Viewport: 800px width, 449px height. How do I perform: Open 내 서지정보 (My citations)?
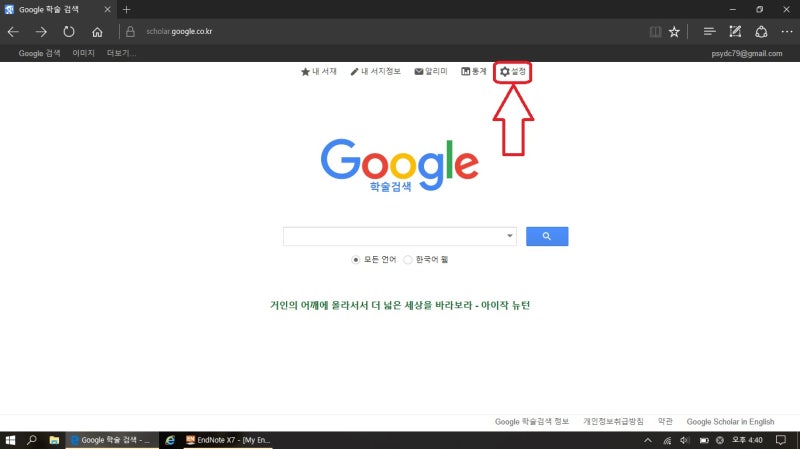pos(375,71)
